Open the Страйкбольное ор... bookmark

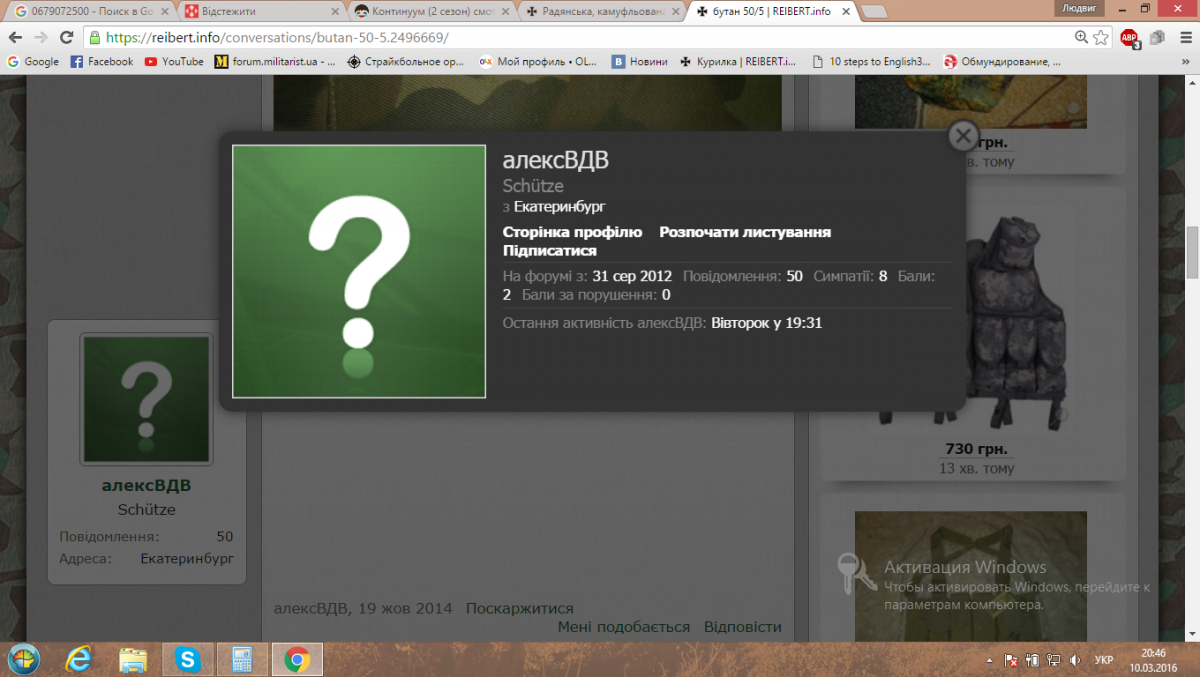coord(406,61)
